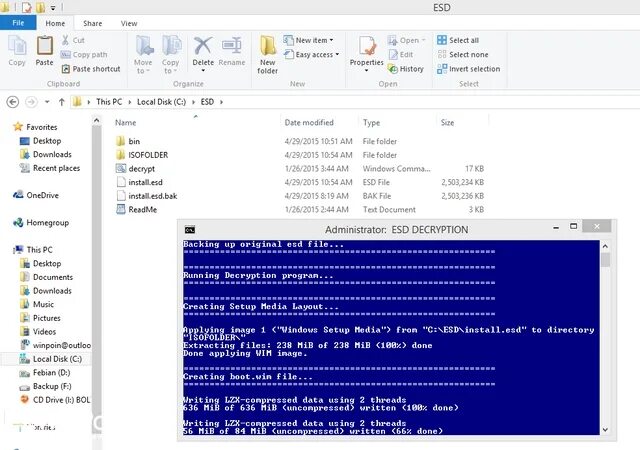Click command window scrollbar up arrow
This screenshot has height=450, width=640.
point(605,246)
